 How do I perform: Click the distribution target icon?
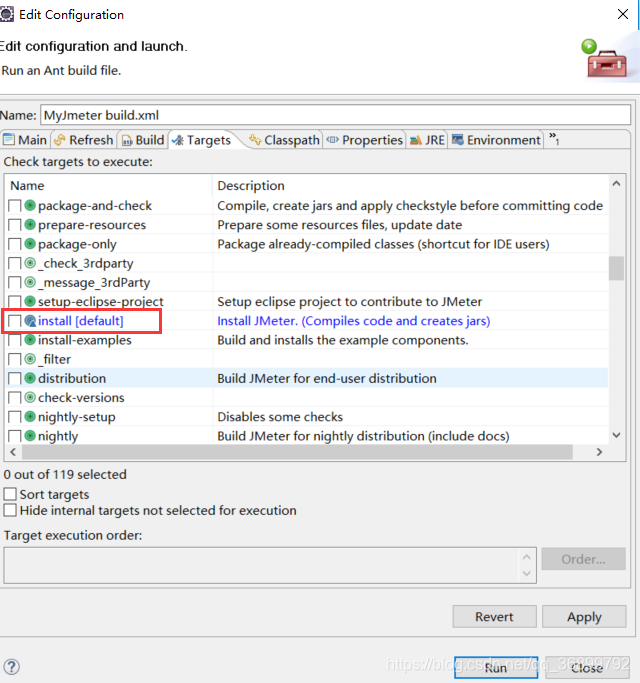point(30,378)
